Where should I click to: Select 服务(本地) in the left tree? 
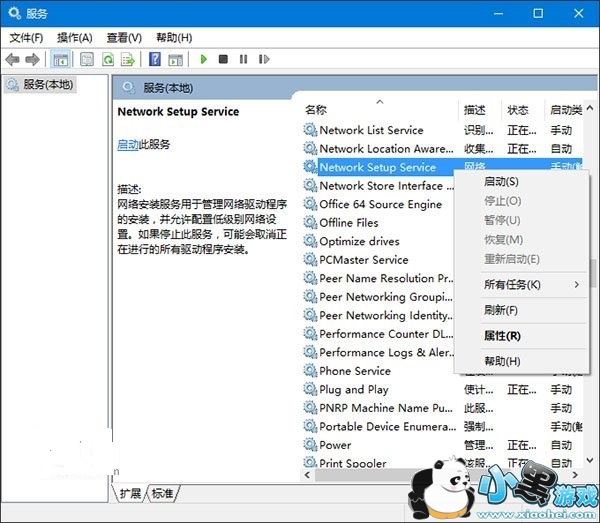pyautogui.click(x=47, y=85)
